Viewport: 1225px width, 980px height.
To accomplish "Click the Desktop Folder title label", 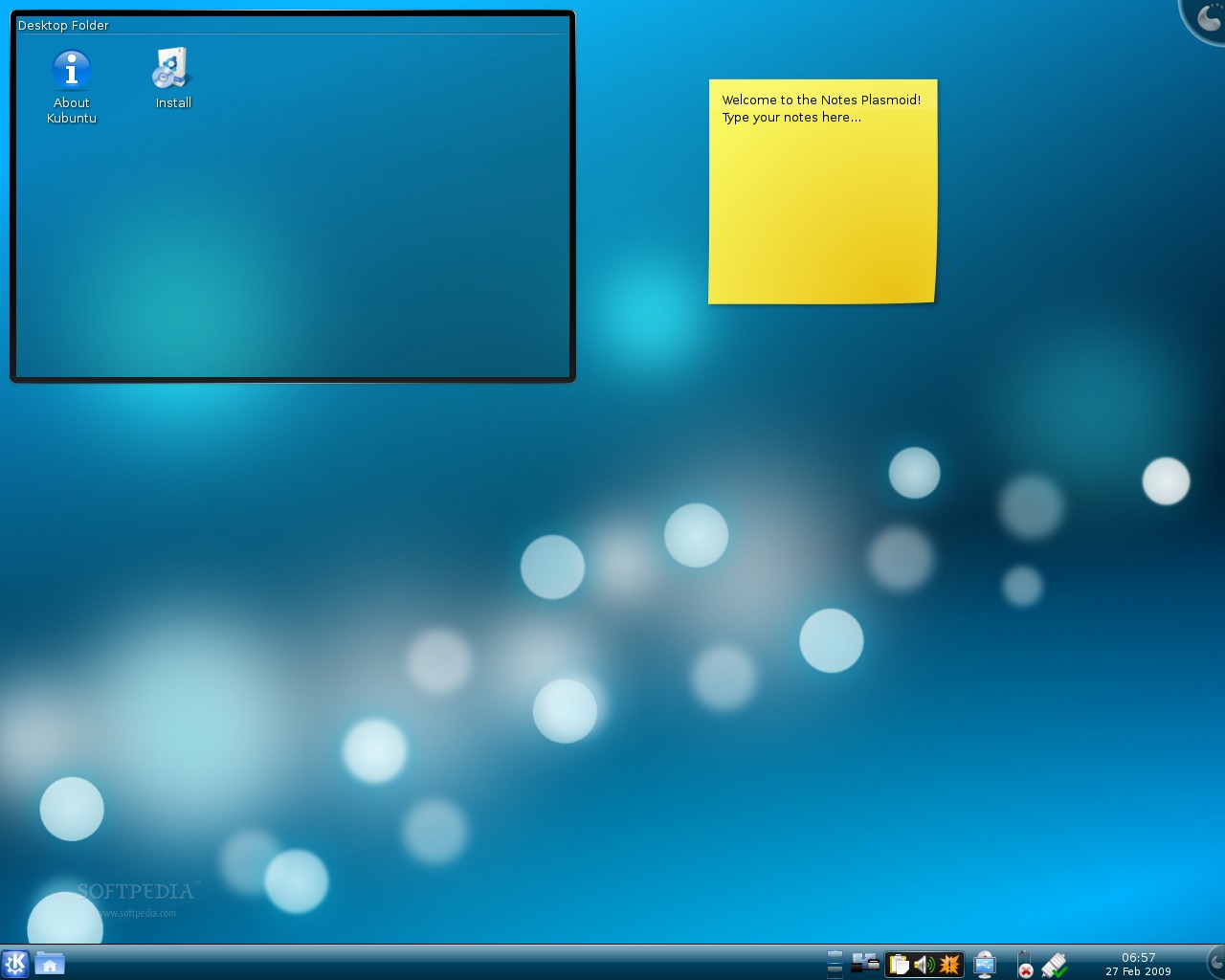I will (63, 26).
